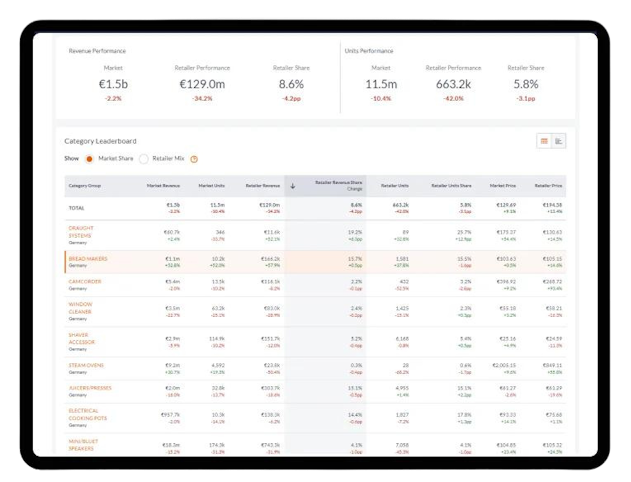Sort by Market Price column header
The width and height of the screenshot is (631, 482).
click(x=502, y=185)
